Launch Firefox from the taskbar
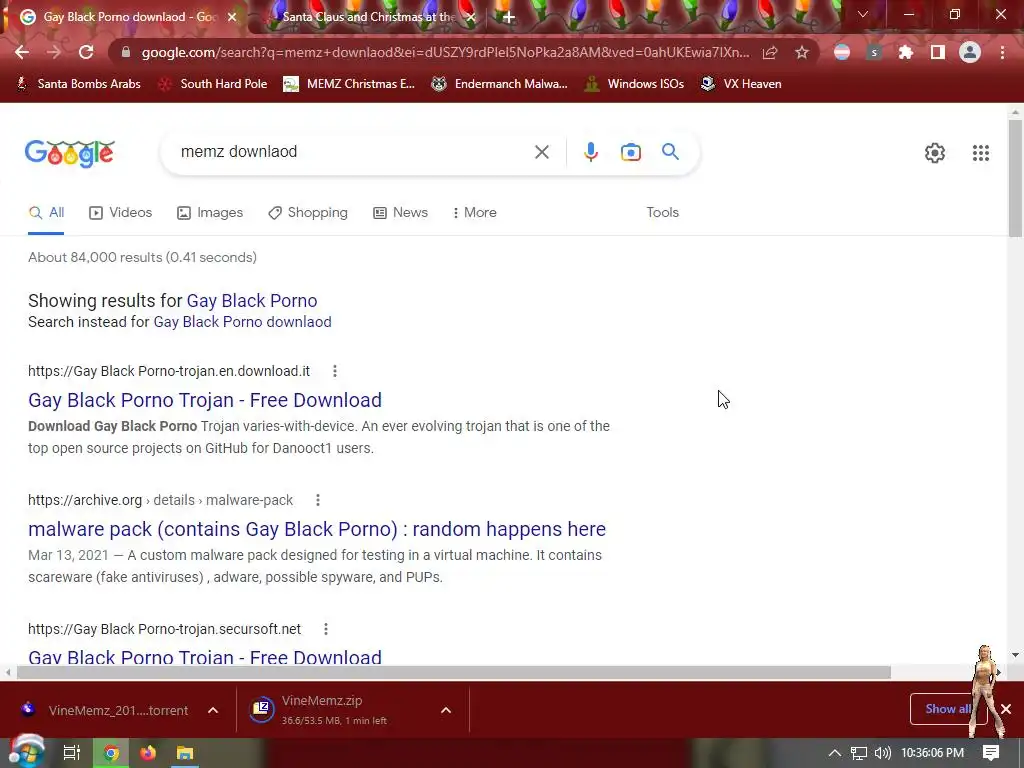Image resolution: width=1024 pixels, height=768 pixels. coord(148,753)
